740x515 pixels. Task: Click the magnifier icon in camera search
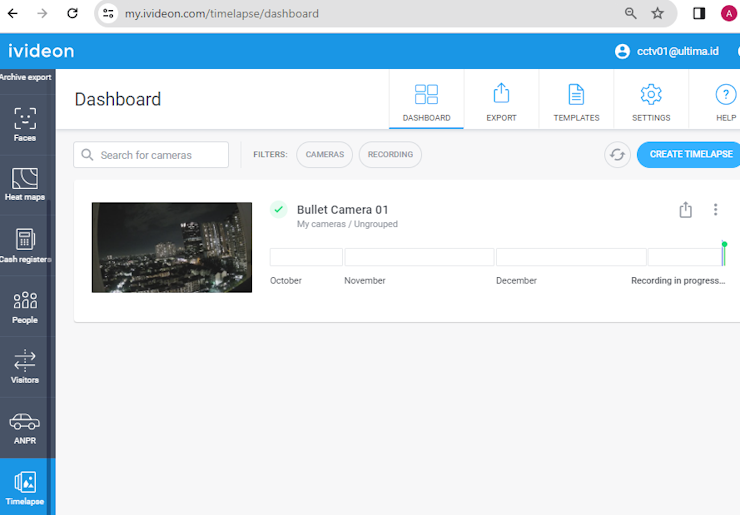87,155
